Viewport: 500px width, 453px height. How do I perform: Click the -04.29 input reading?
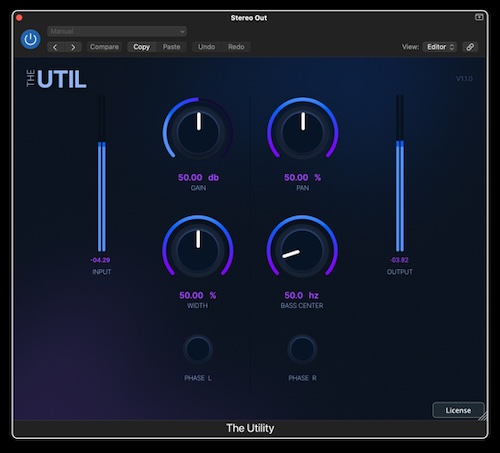(100, 260)
